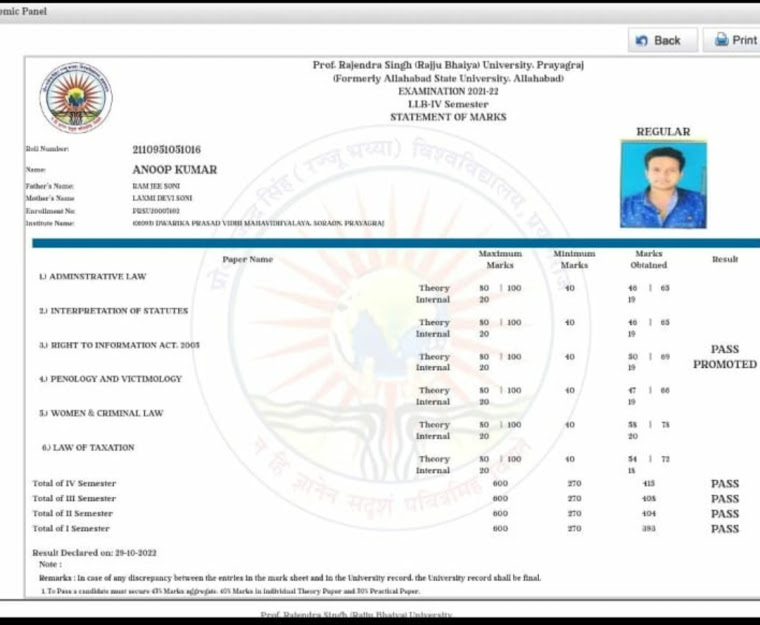Screen dimensions: 760x625
Task: Click the Print button
Action: click(734, 40)
